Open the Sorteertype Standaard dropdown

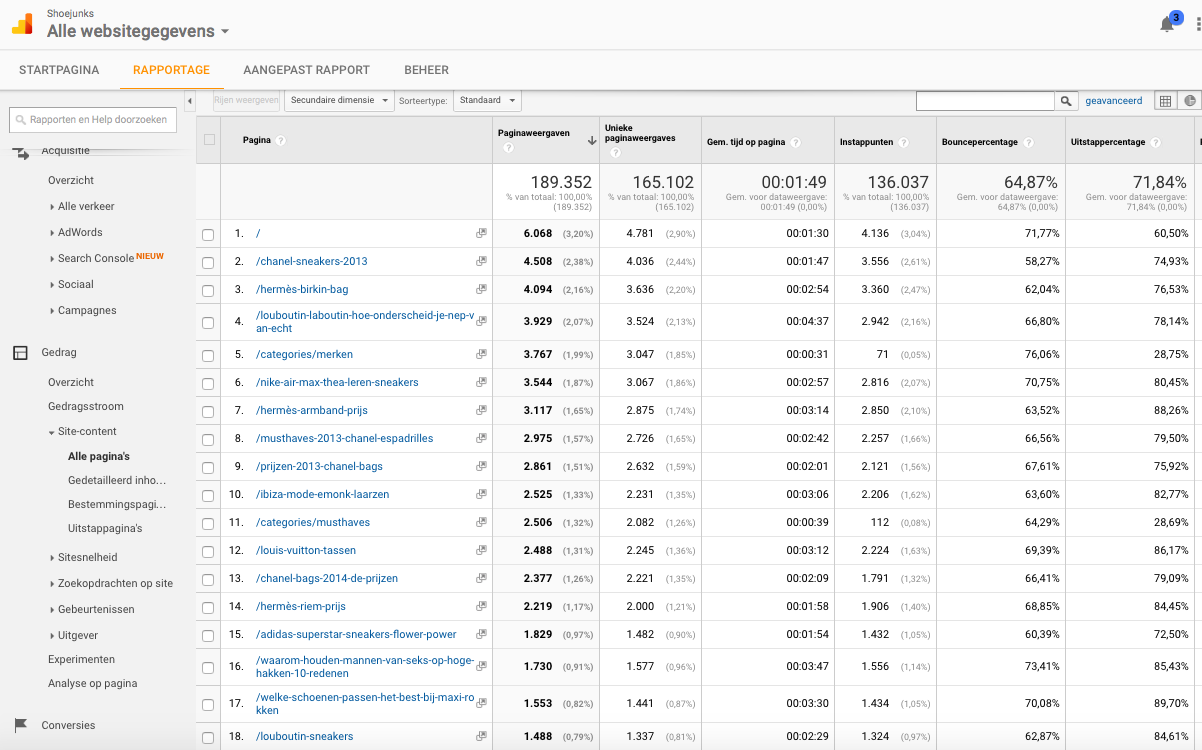[x=487, y=101]
